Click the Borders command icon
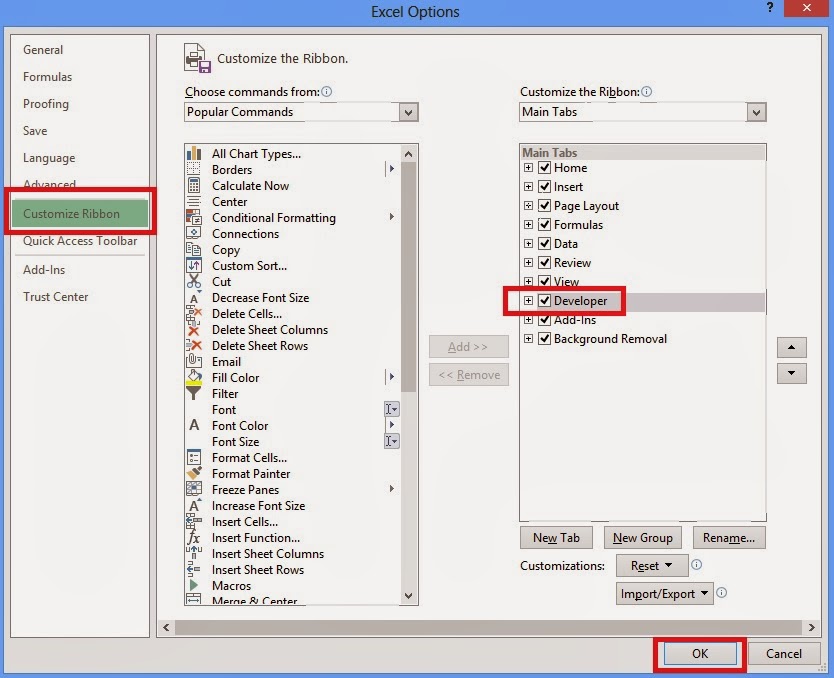834x678 pixels. [x=196, y=170]
